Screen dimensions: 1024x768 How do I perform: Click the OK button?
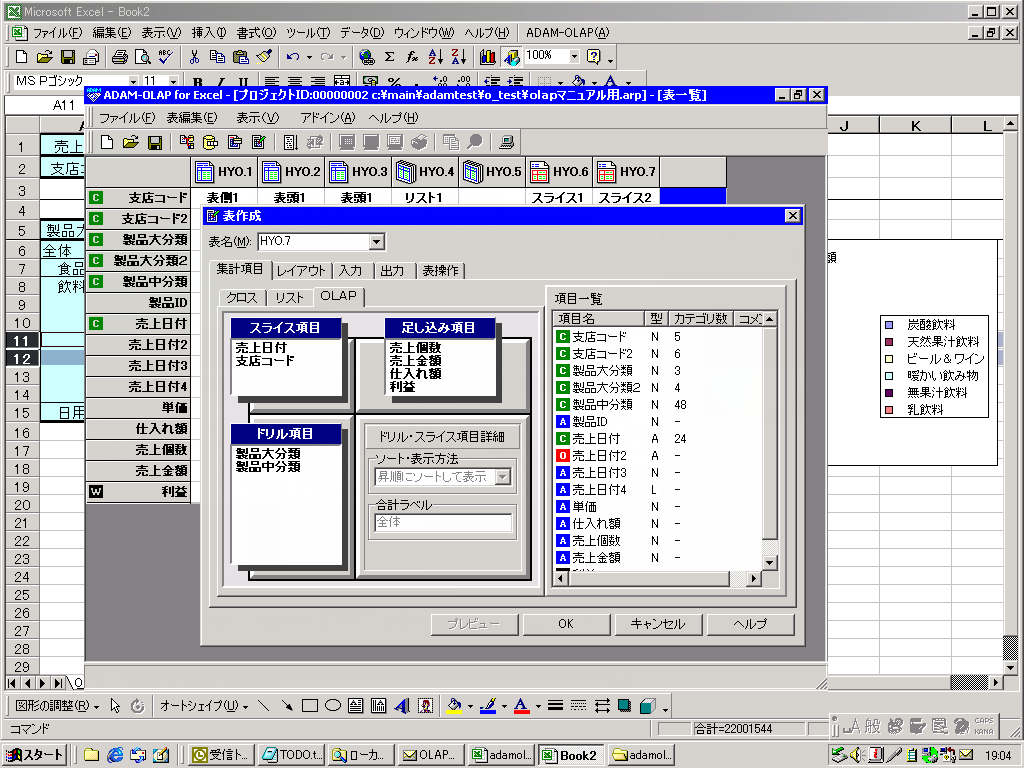point(566,624)
